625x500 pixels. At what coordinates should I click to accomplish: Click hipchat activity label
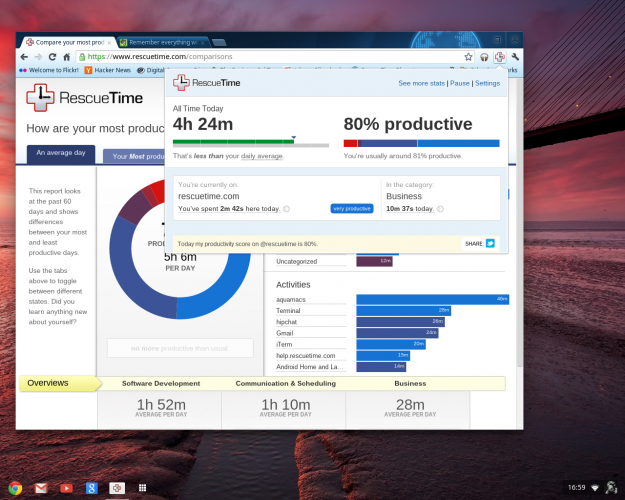pos(287,322)
